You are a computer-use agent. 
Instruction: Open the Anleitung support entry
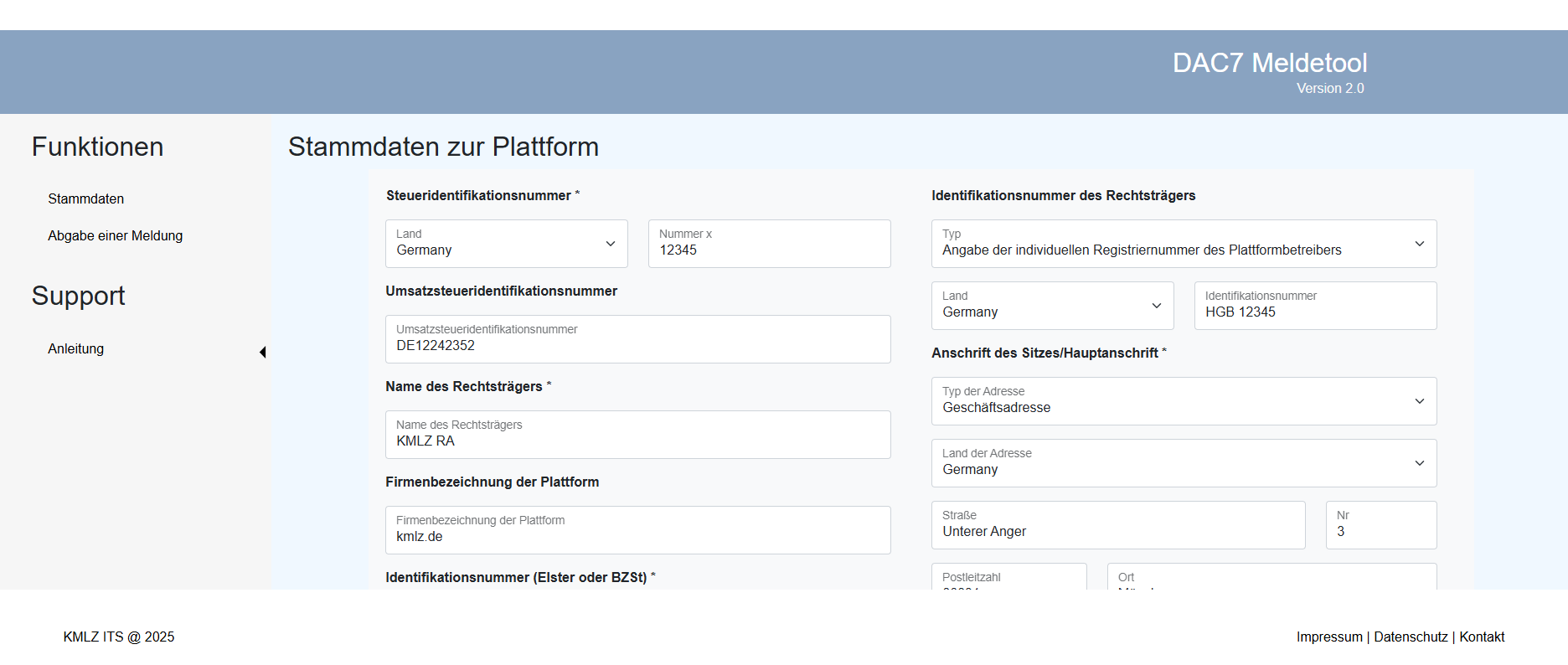pos(76,348)
